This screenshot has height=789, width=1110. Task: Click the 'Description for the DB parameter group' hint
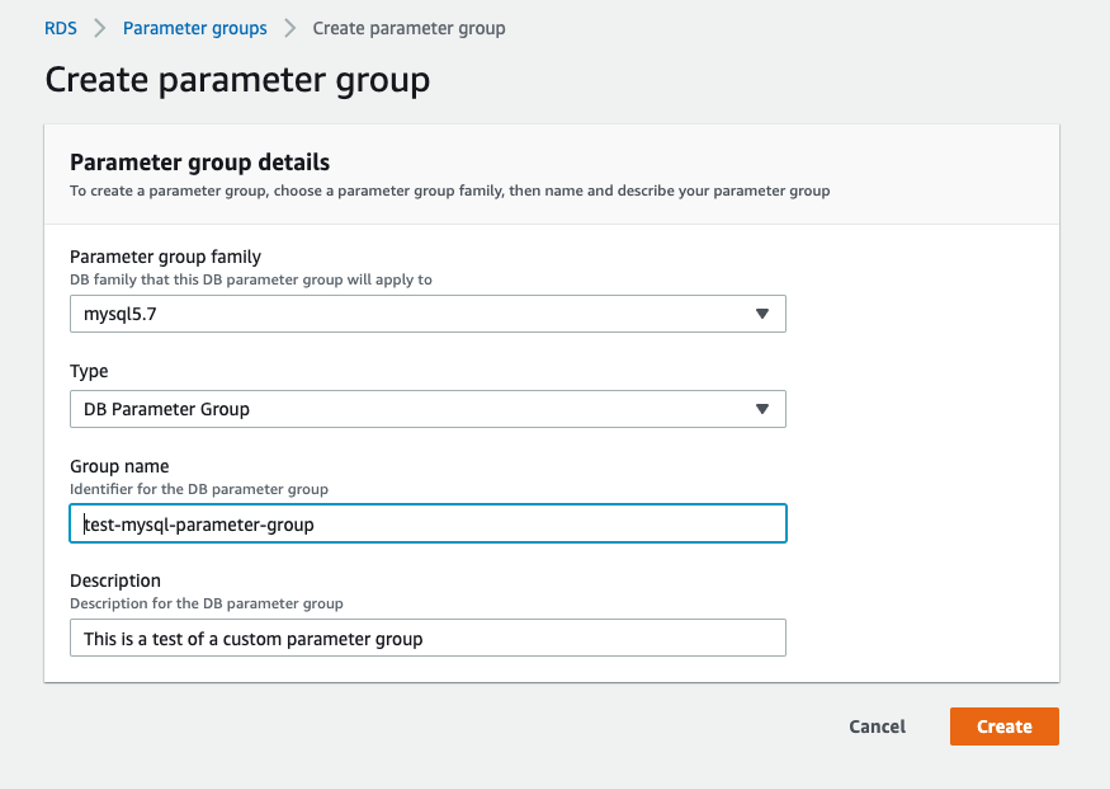click(206, 604)
